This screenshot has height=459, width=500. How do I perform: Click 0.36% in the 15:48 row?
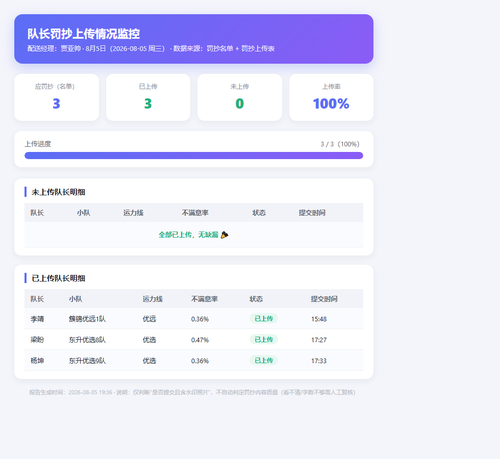click(x=200, y=319)
